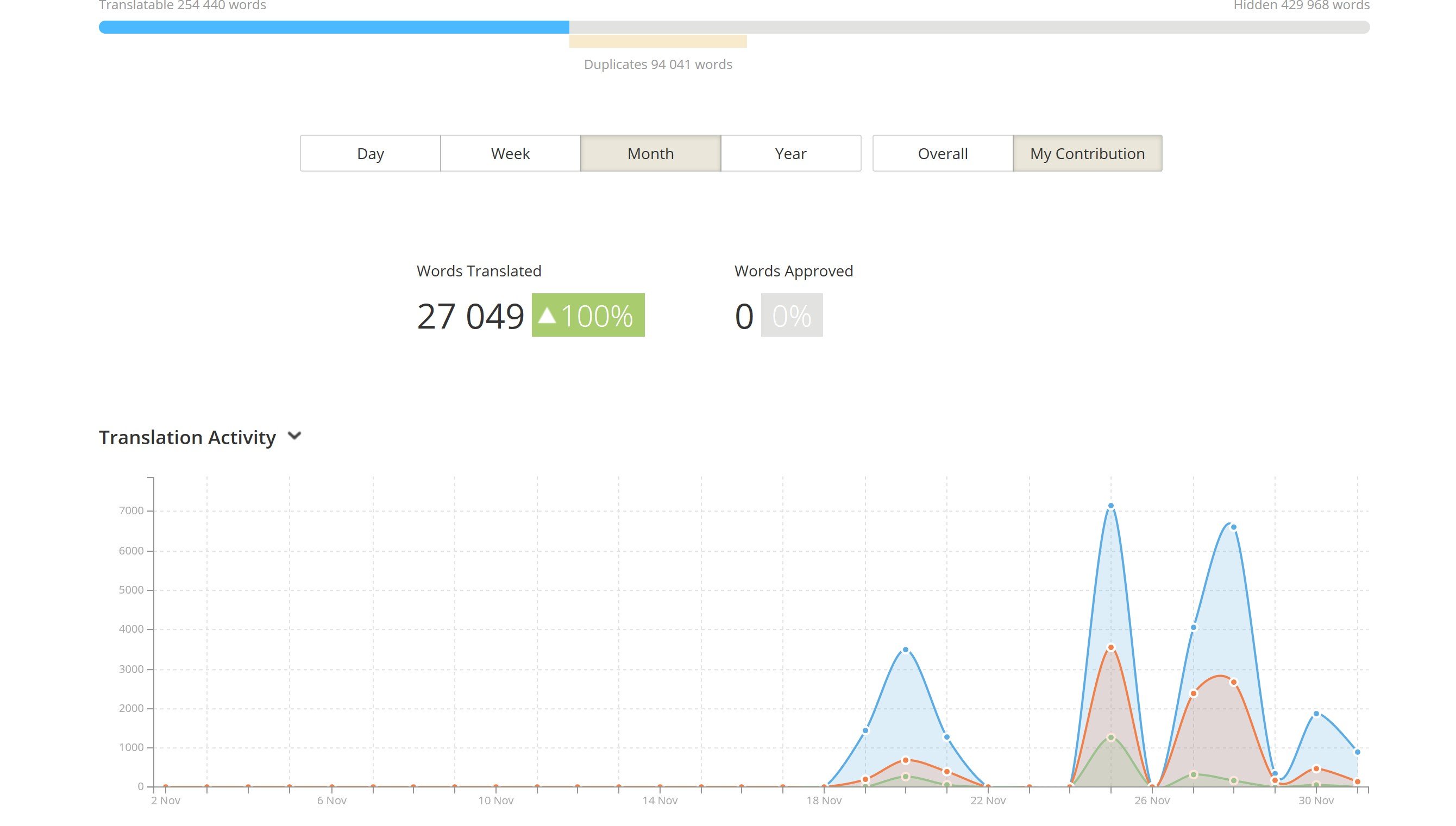Open the Translation Activity heading menu
The image size is (1456, 826).
click(187, 437)
